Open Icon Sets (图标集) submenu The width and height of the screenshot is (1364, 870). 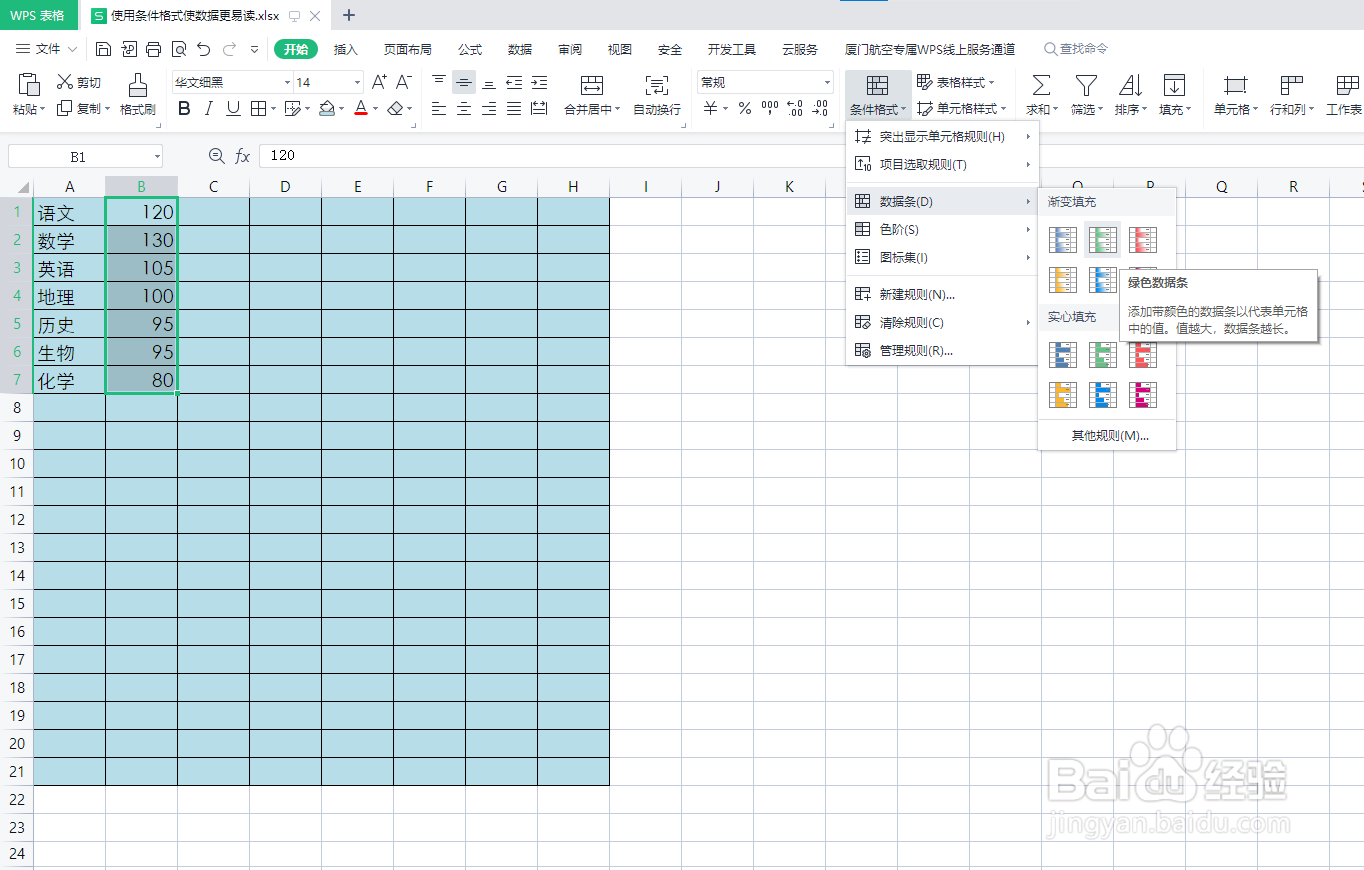pyautogui.click(x=943, y=258)
